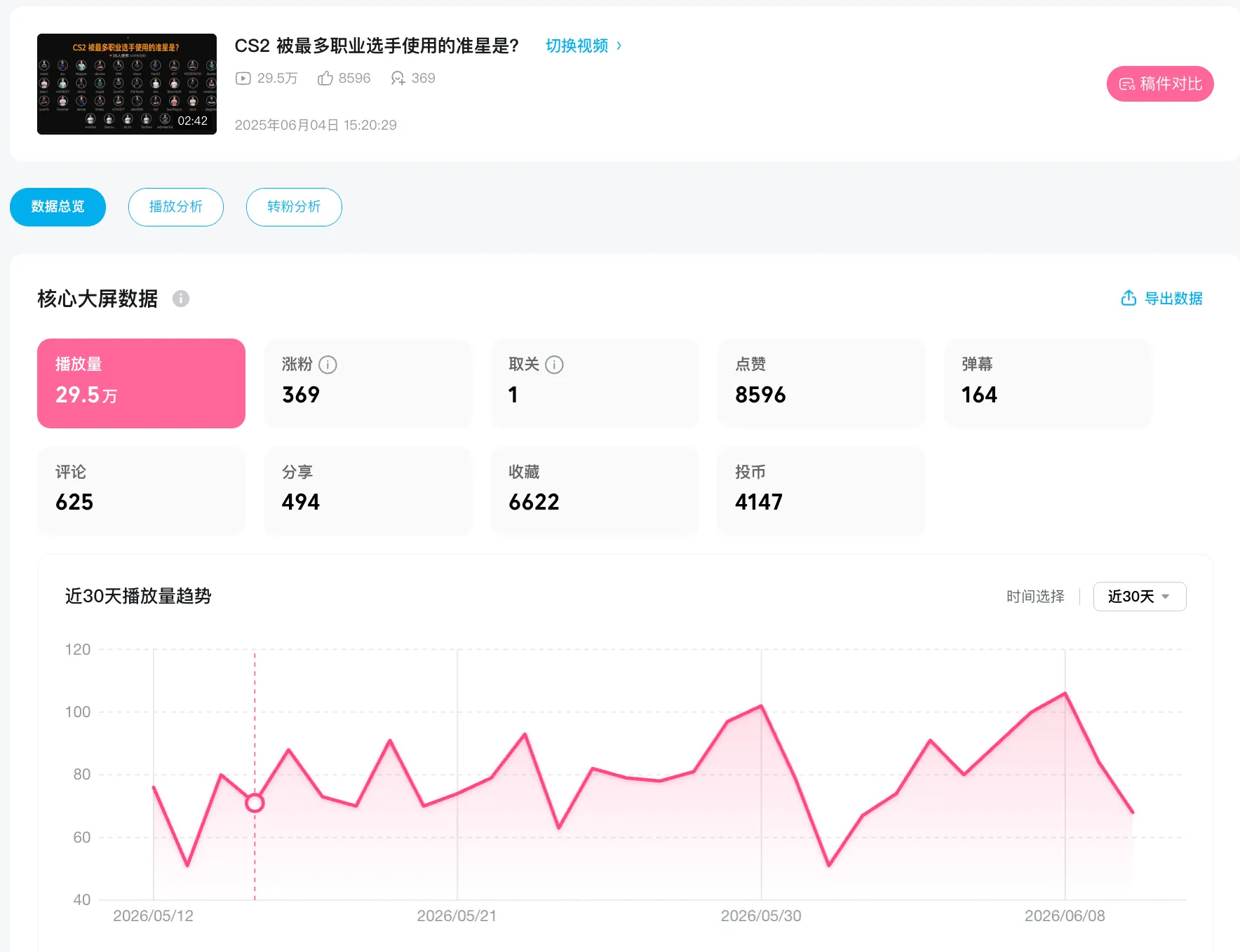This screenshot has width=1240, height=952.
Task: Click the 02:42 duration badge
Action: (x=192, y=121)
